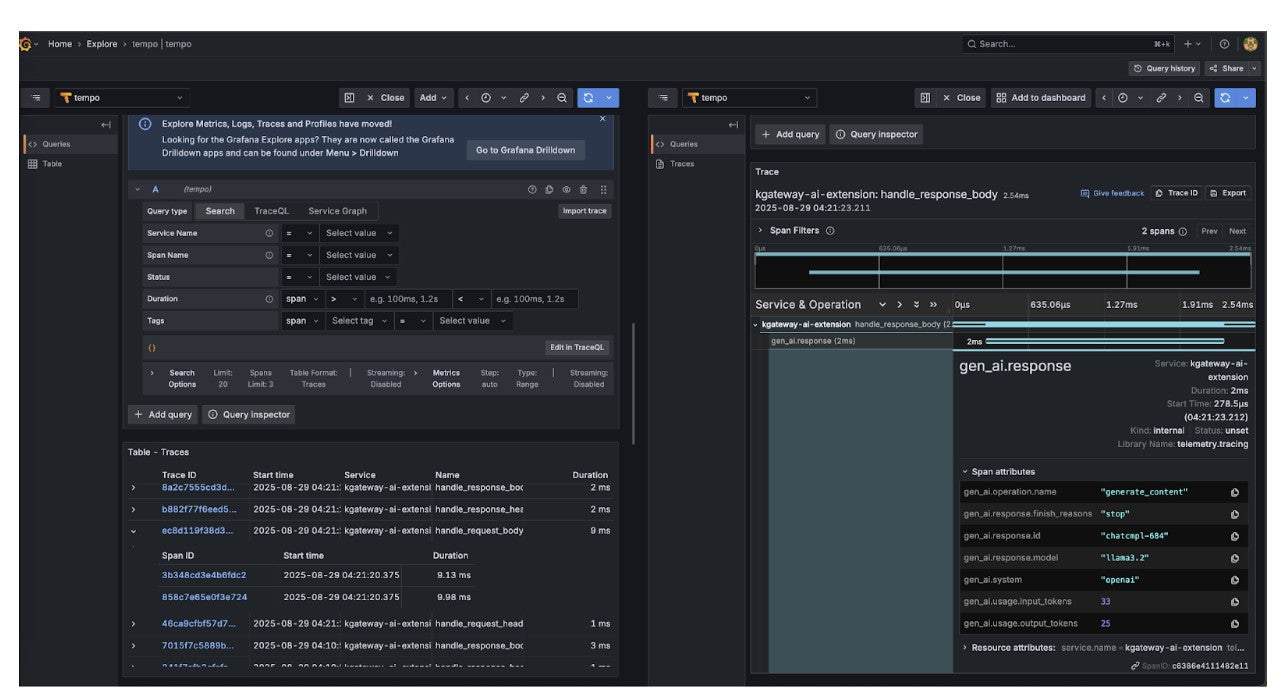Switch query type to TraceQL tab

tap(271, 211)
